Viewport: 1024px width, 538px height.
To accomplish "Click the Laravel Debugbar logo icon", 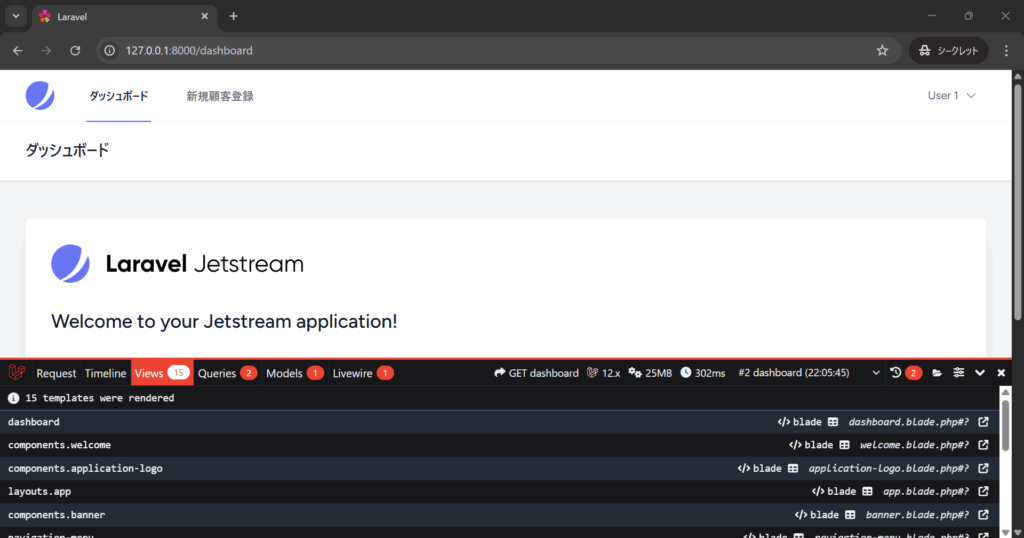I will (17, 373).
